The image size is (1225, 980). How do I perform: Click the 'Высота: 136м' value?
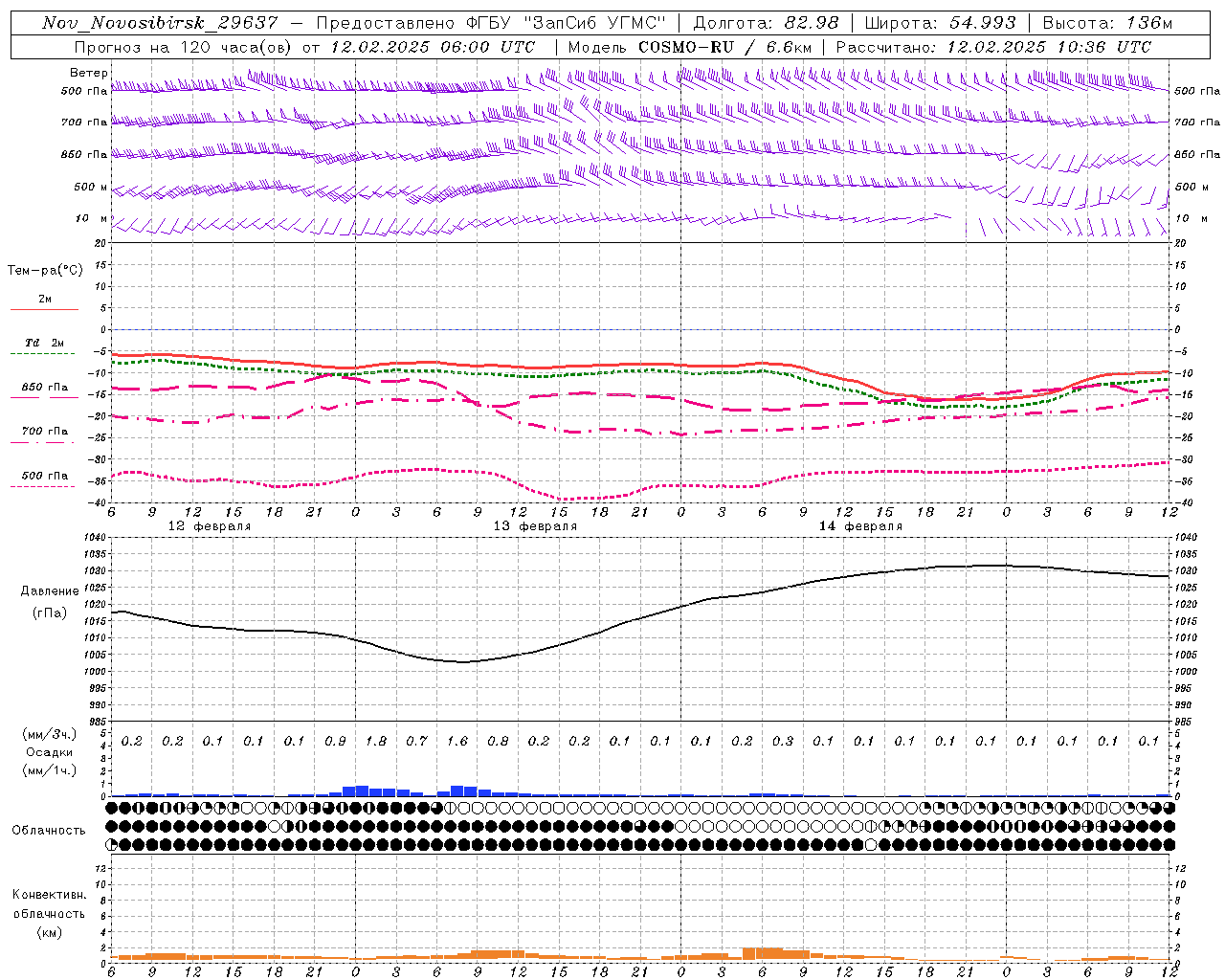pyautogui.click(x=1107, y=23)
